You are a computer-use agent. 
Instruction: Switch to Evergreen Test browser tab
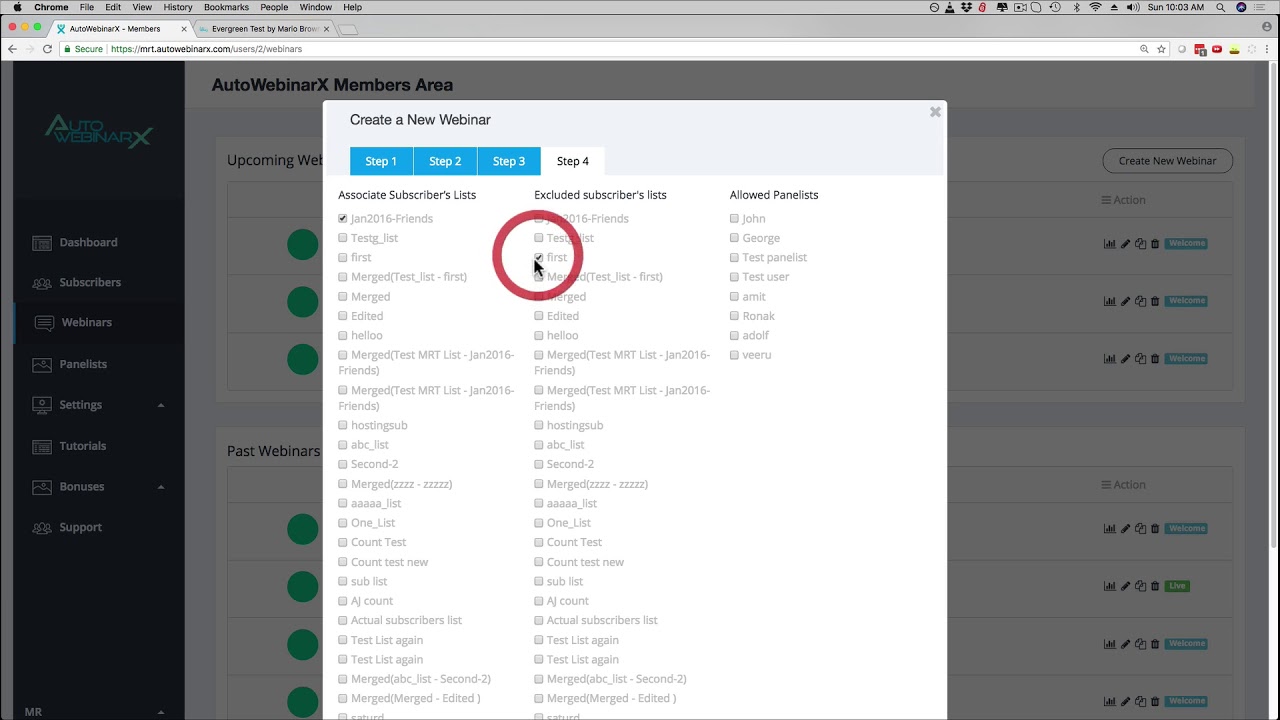(264, 29)
